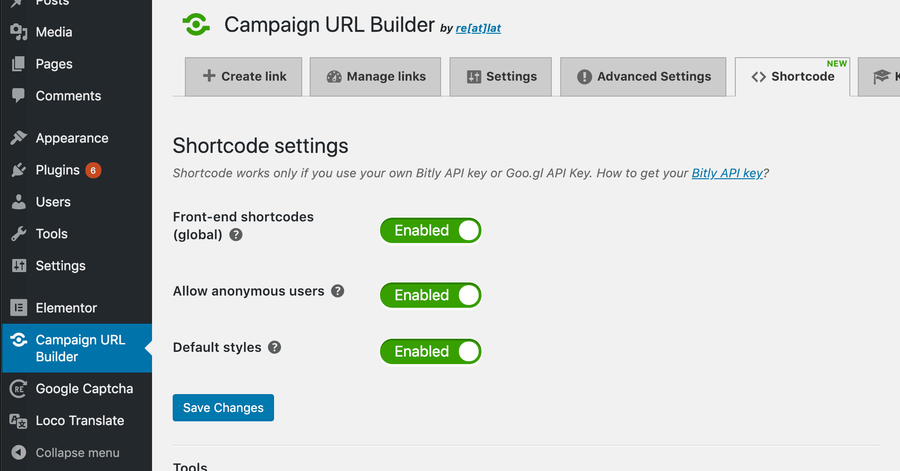Click the Campaign URL Builder page title
Viewport: 900px width, 471px height.
(329, 25)
